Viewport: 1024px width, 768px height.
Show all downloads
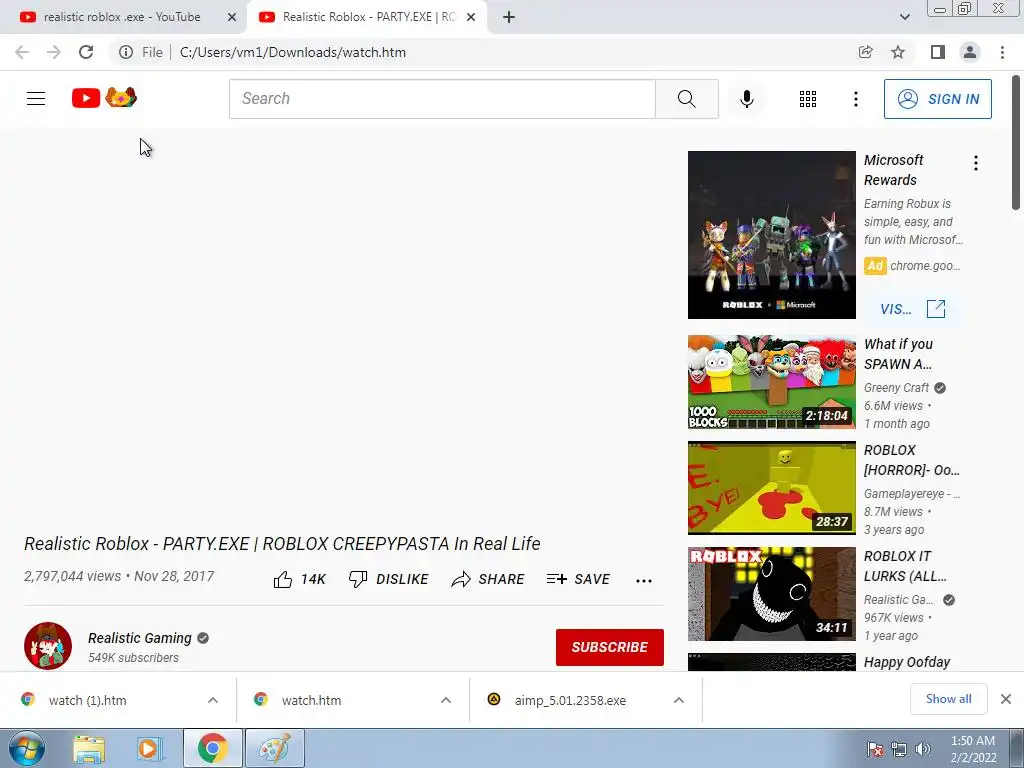(948, 699)
